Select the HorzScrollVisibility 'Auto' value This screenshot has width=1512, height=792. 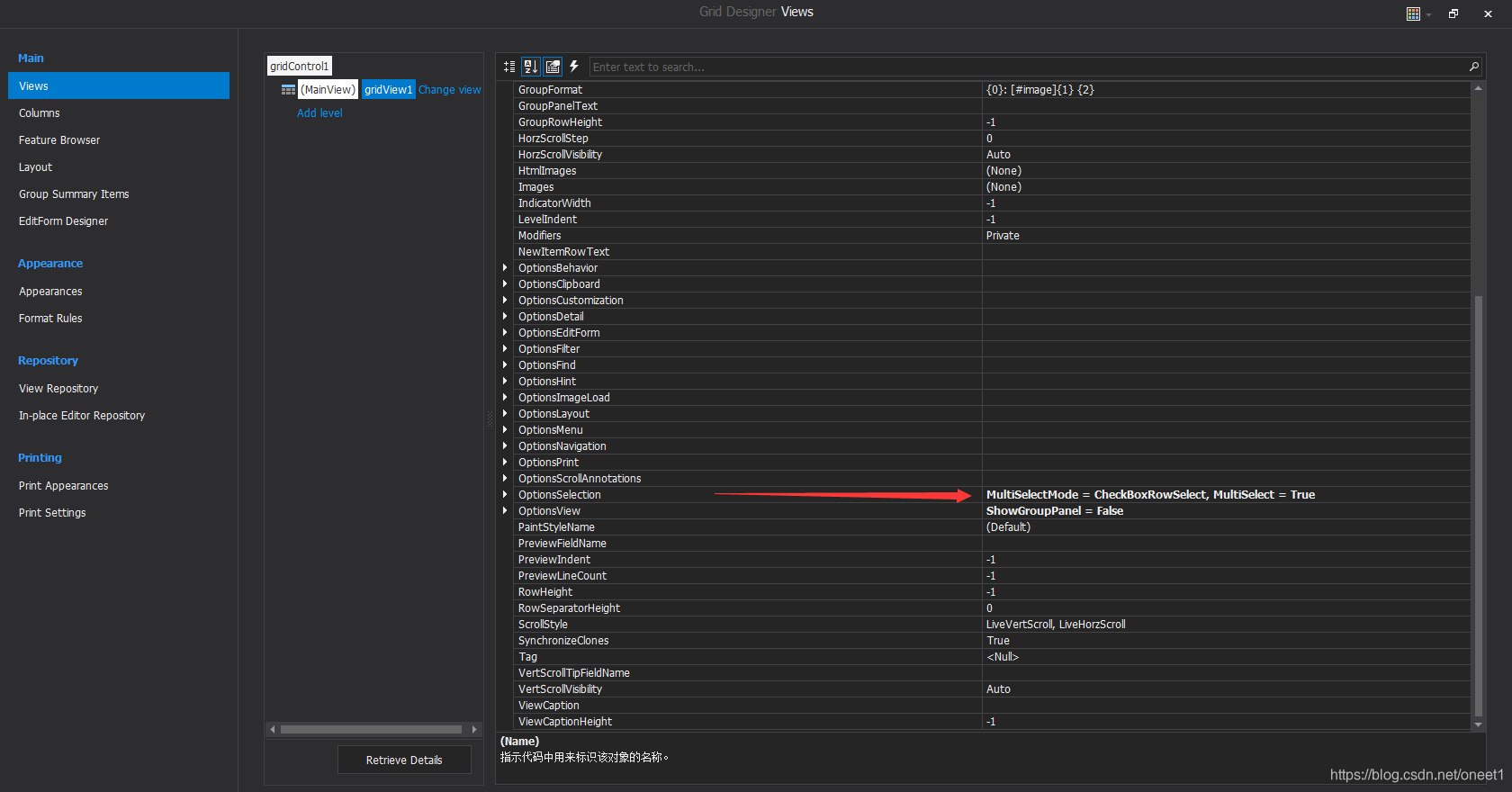tap(1226, 155)
